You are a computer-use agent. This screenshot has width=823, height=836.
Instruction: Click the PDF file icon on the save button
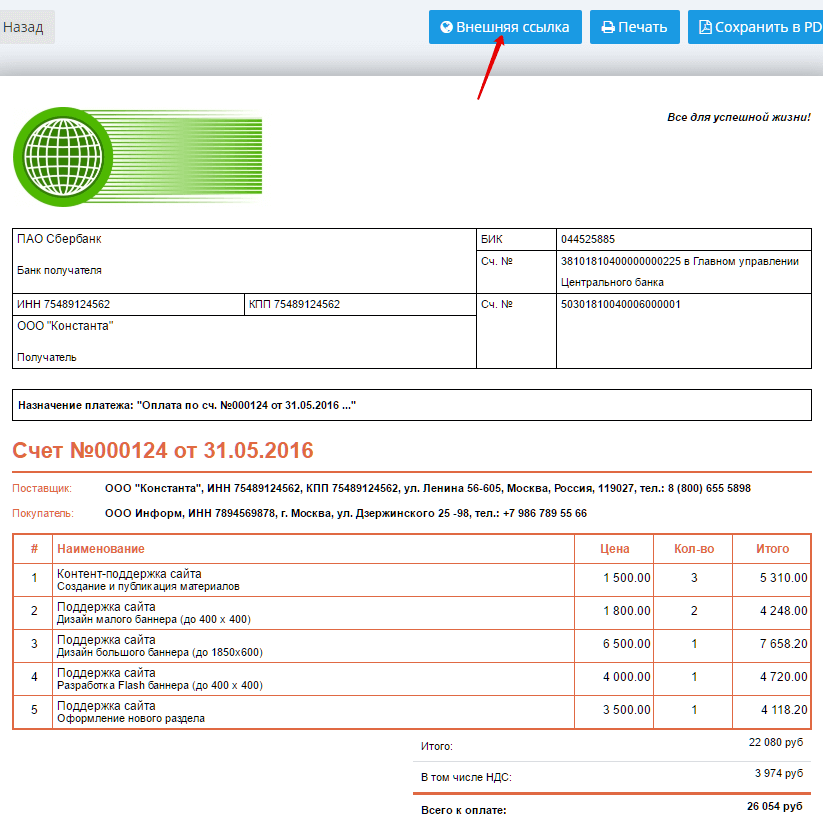click(x=705, y=28)
